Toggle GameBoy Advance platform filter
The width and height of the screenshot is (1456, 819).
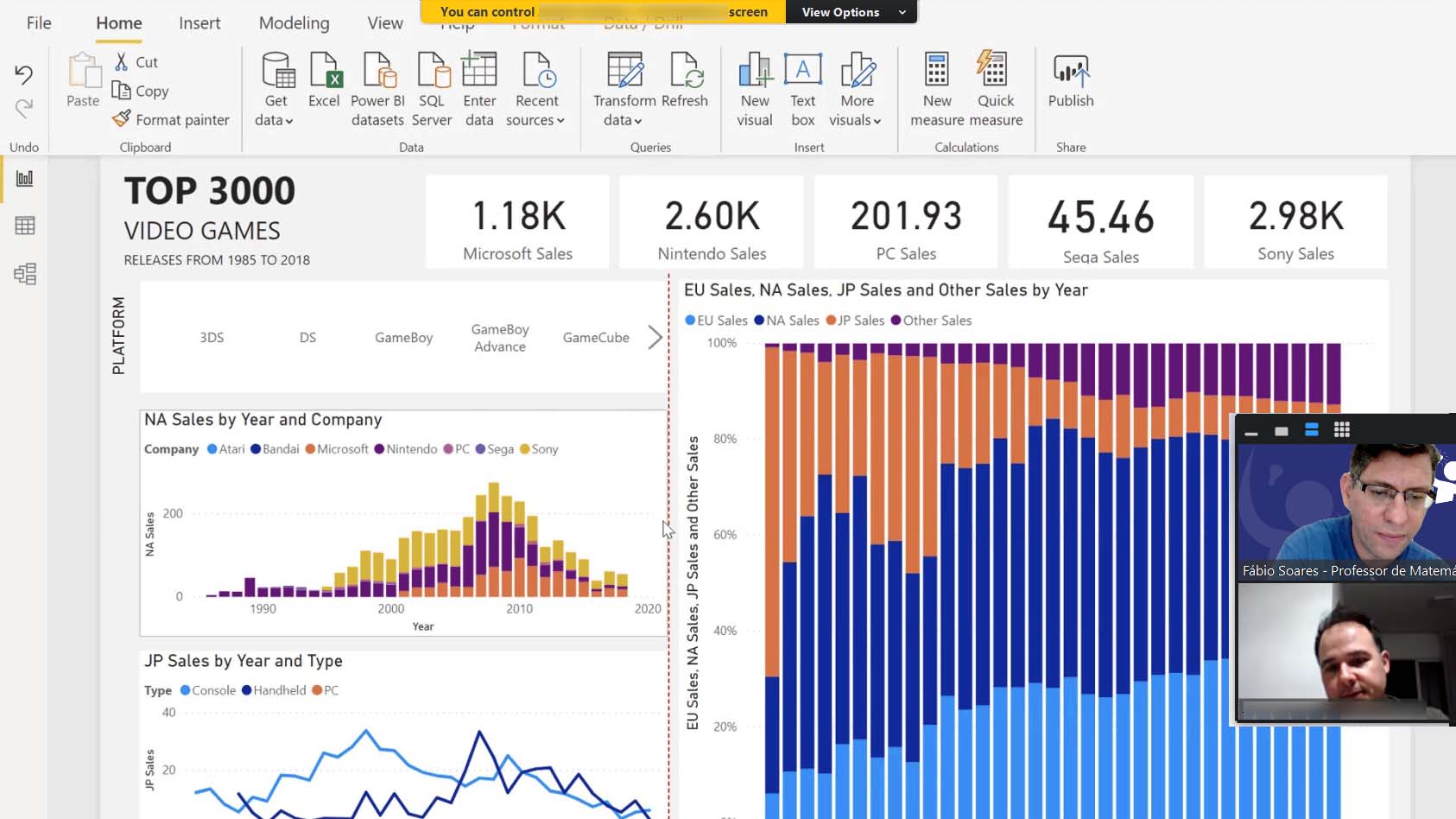point(500,338)
